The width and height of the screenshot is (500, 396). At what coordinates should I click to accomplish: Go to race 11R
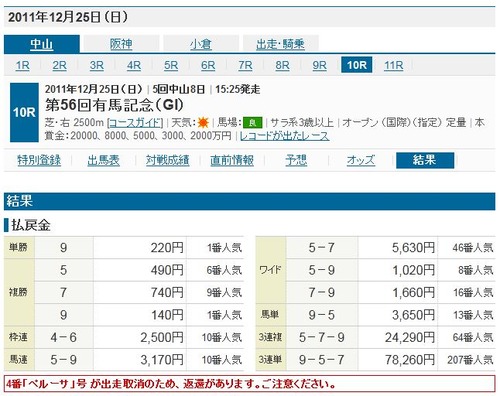(394, 65)
